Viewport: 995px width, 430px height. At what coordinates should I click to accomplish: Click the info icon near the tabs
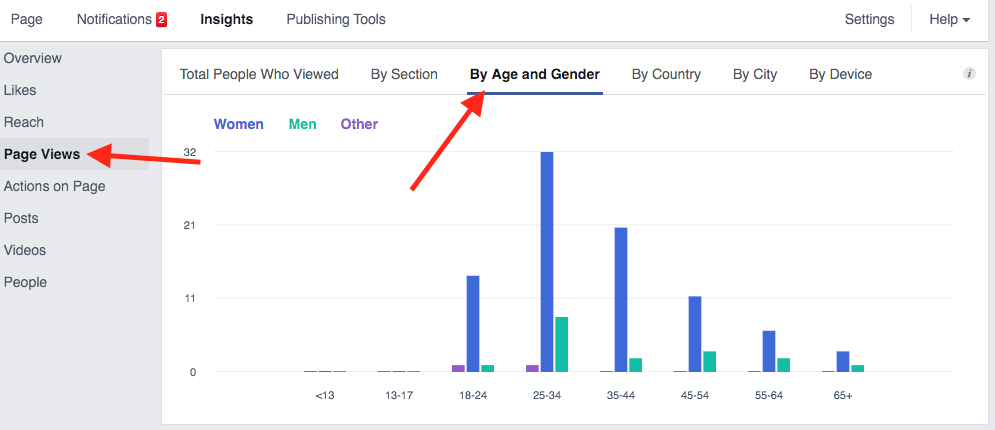(x=969, y=74)
